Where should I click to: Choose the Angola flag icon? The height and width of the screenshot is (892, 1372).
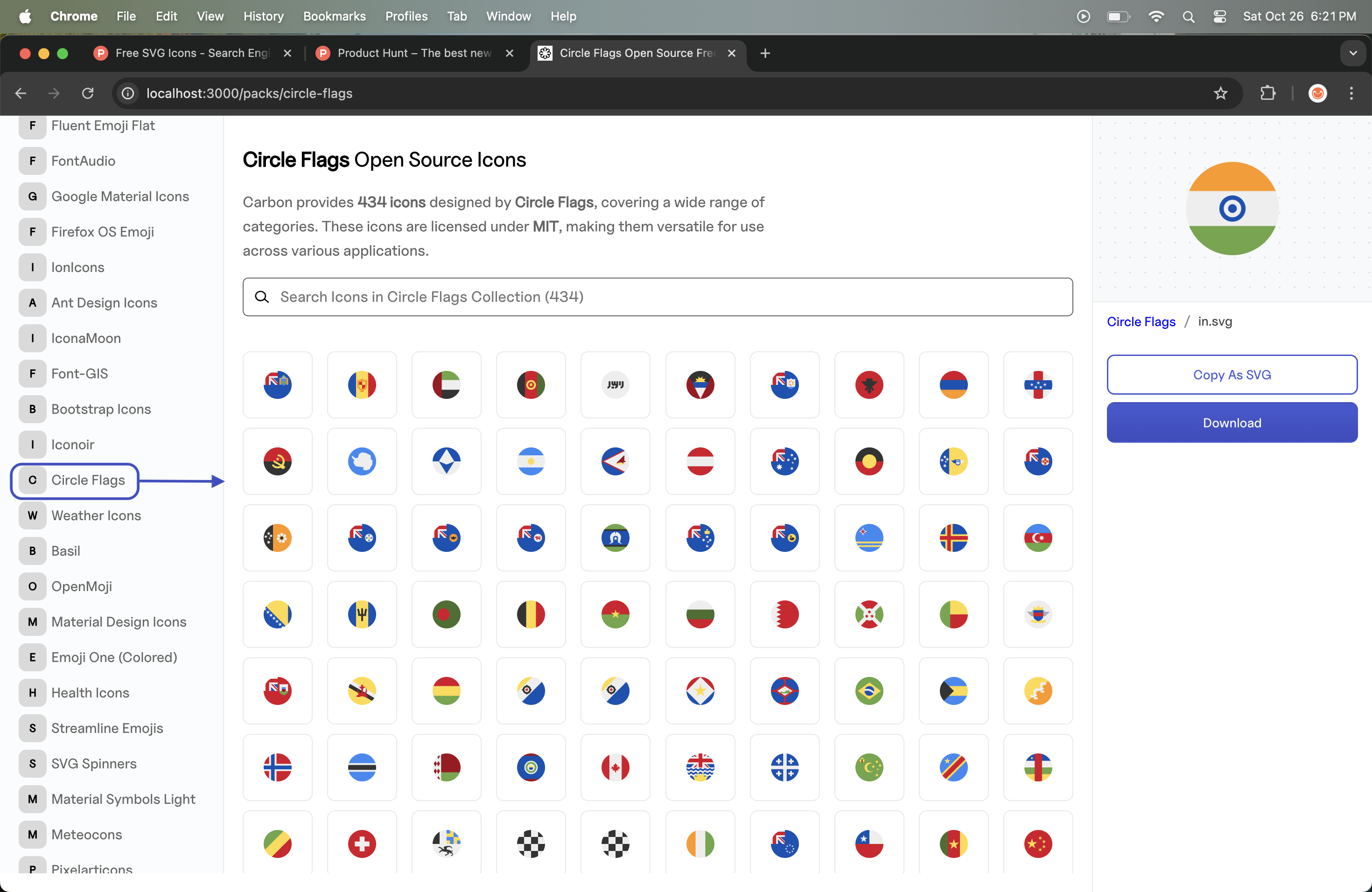(x=277, y=461)
